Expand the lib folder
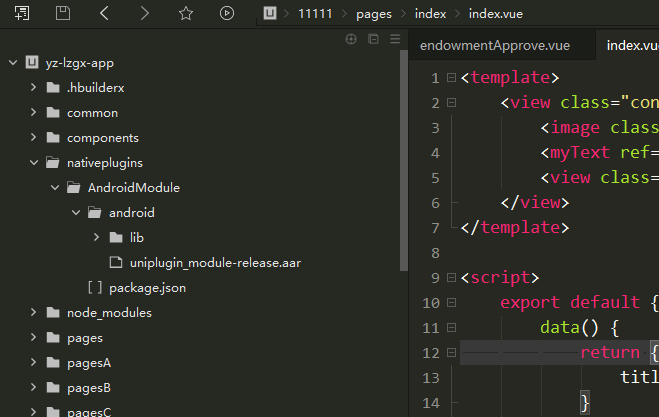Viewport: 659px width, 417px height. pyautogui.click(x=97, y=238)
